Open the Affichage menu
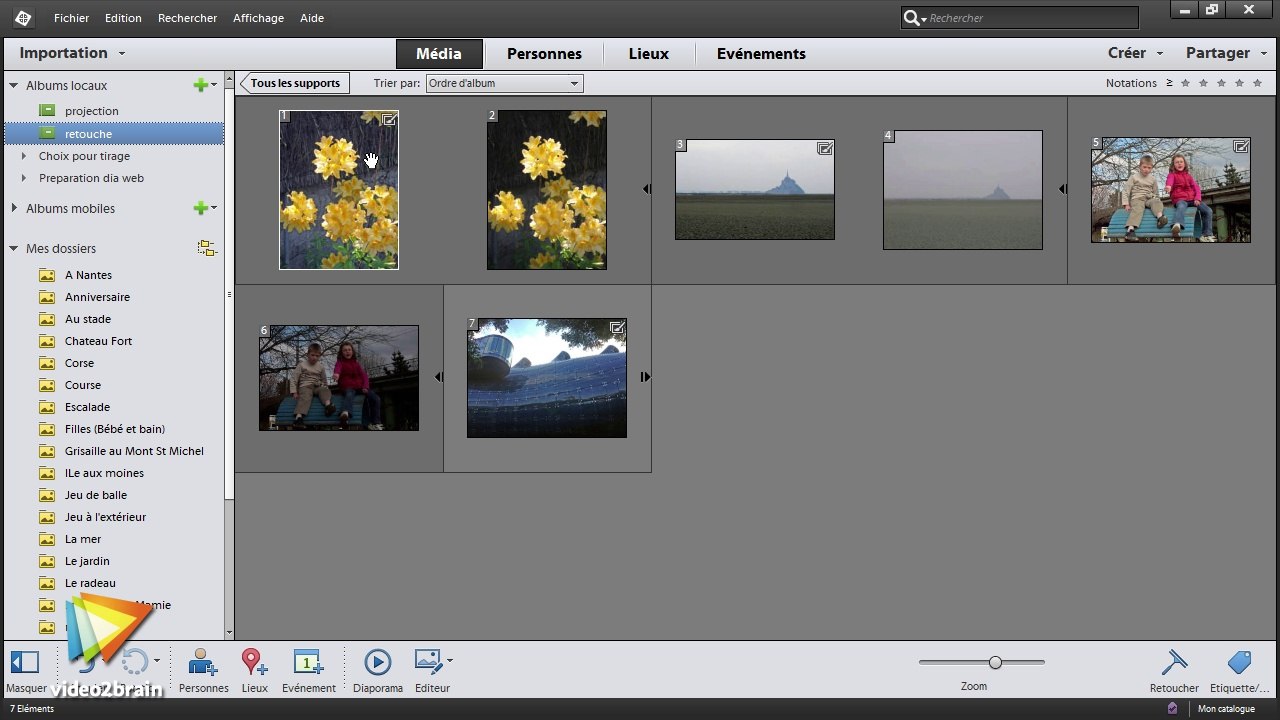 coord(258,18)
